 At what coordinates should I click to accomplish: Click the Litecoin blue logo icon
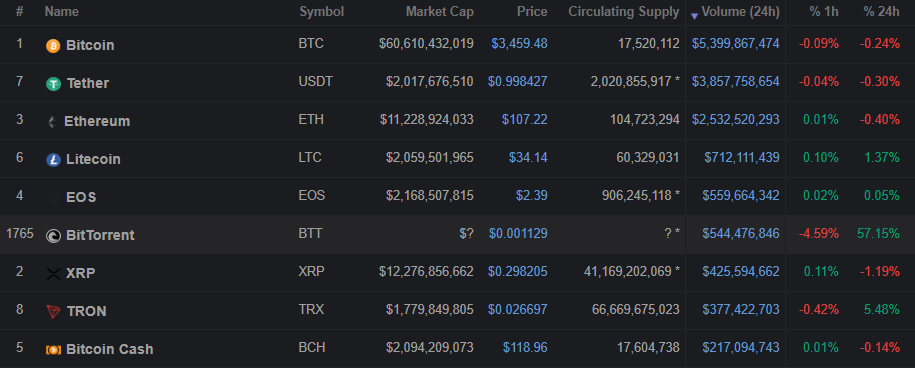pos(53,160)
